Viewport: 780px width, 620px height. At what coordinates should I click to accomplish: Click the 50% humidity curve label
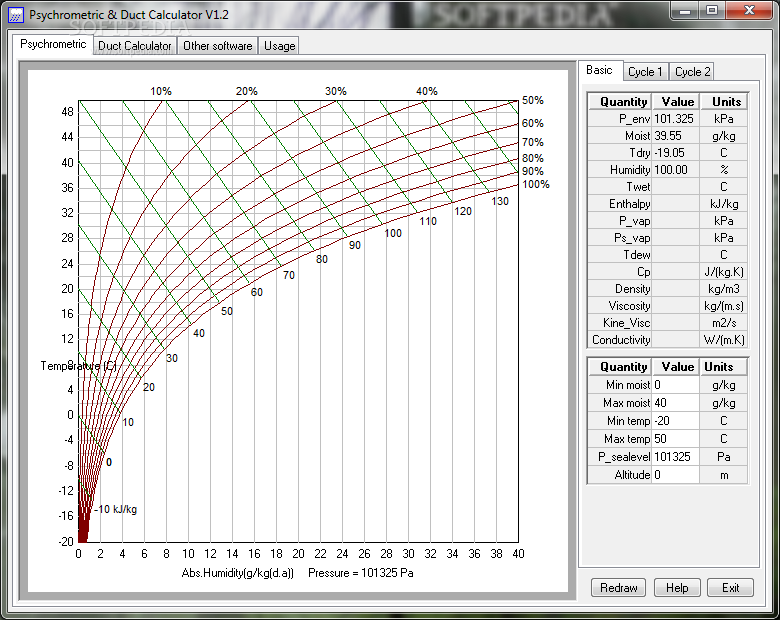tap(532, 100)
